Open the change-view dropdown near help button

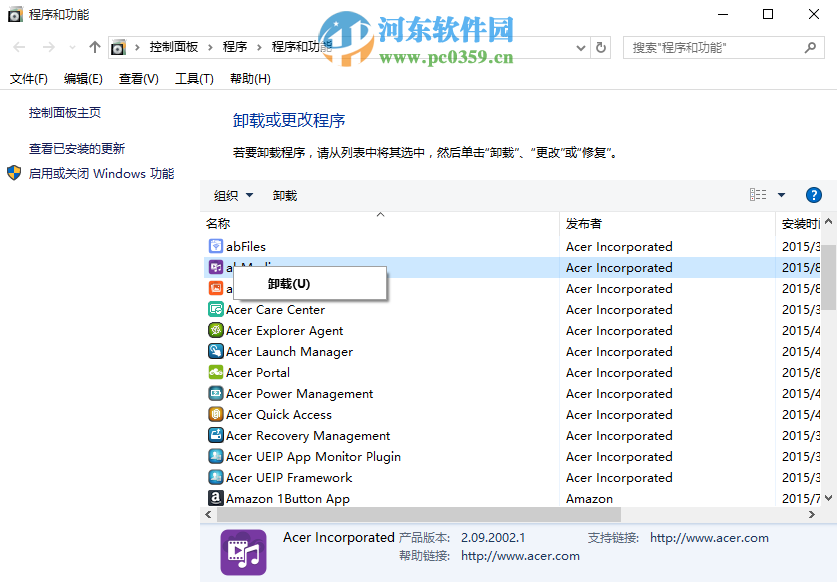point(782,195)
